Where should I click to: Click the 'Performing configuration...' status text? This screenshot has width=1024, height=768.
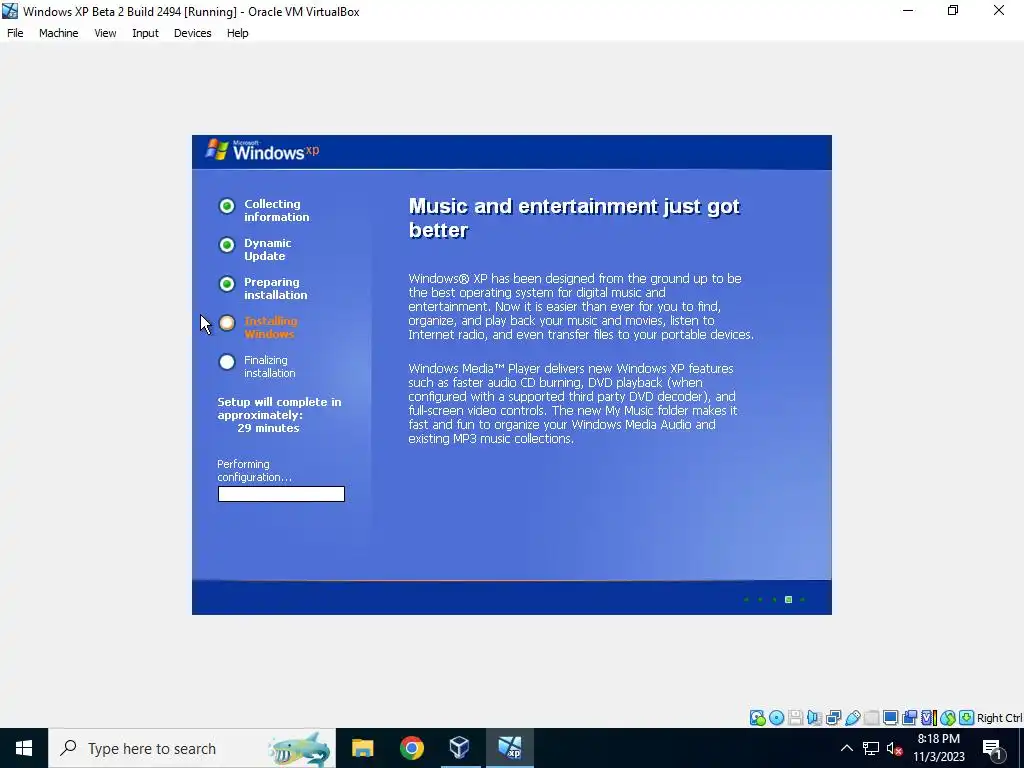[254, 470]
